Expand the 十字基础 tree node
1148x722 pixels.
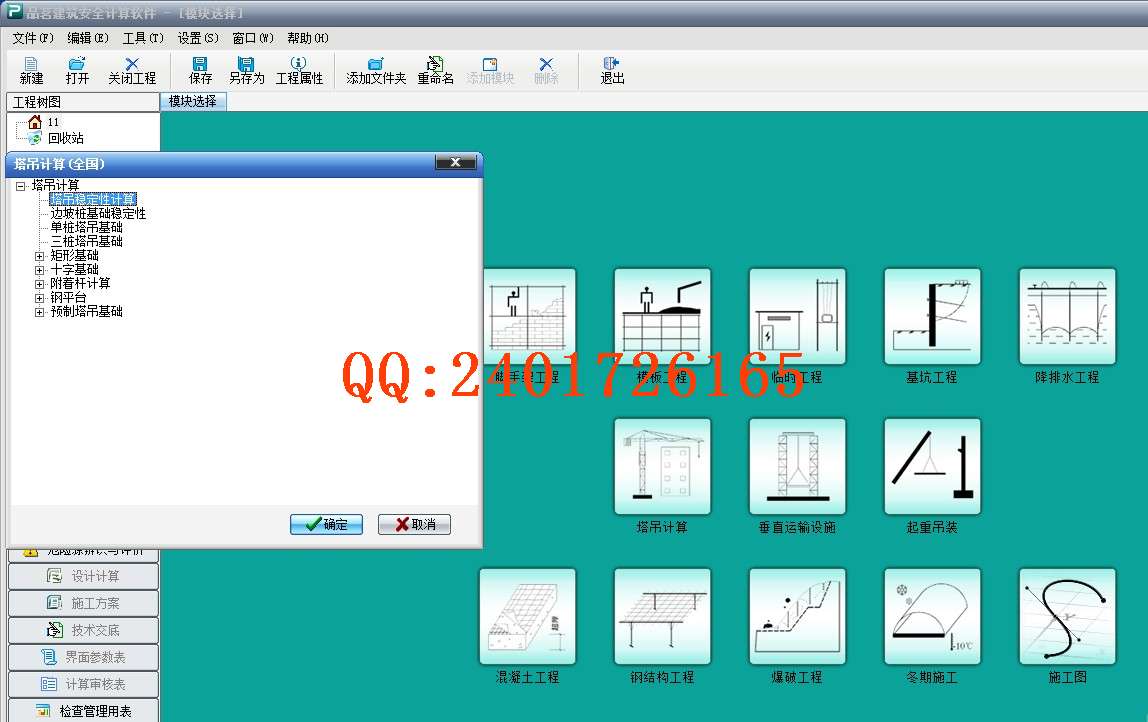point(40,270)
